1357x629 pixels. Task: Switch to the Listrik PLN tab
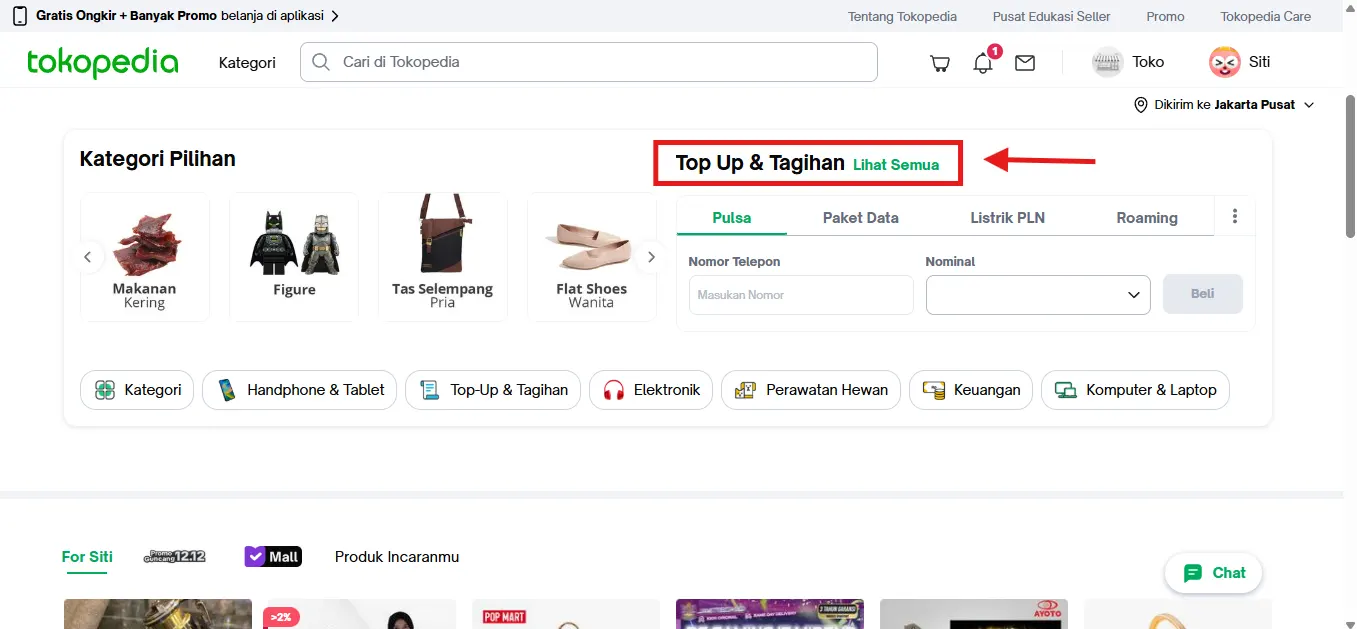(x=1007, y=217)
